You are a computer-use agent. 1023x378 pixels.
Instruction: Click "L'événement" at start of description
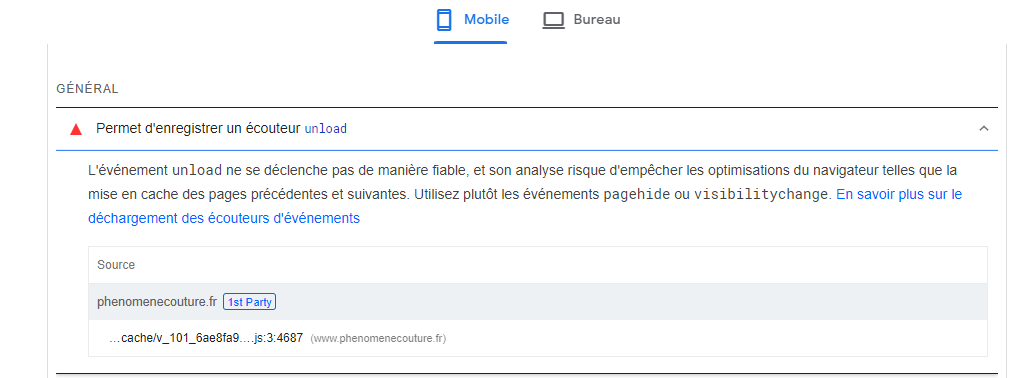pos(128,171)
